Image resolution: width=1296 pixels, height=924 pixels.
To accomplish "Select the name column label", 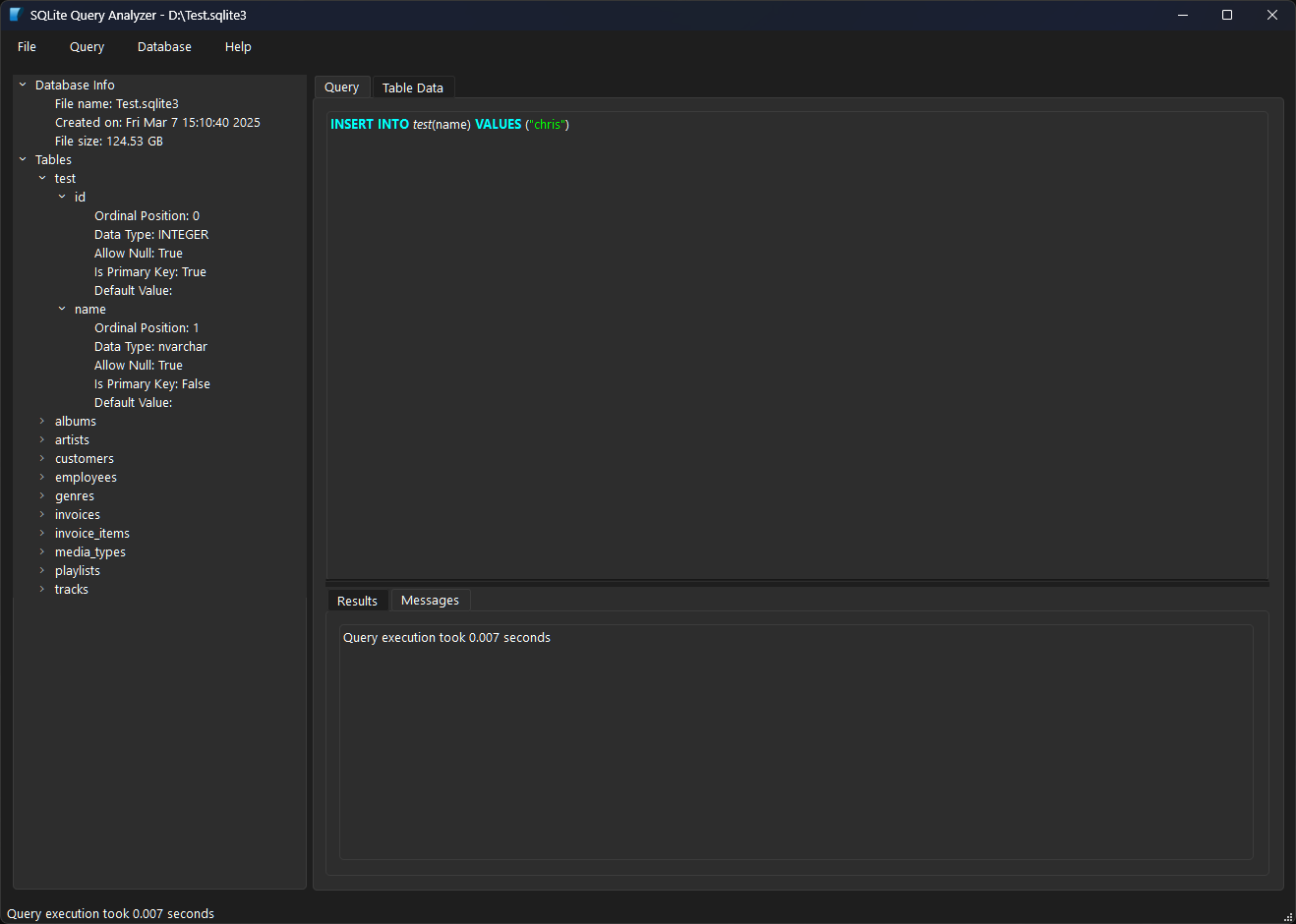I will (89, 309).
